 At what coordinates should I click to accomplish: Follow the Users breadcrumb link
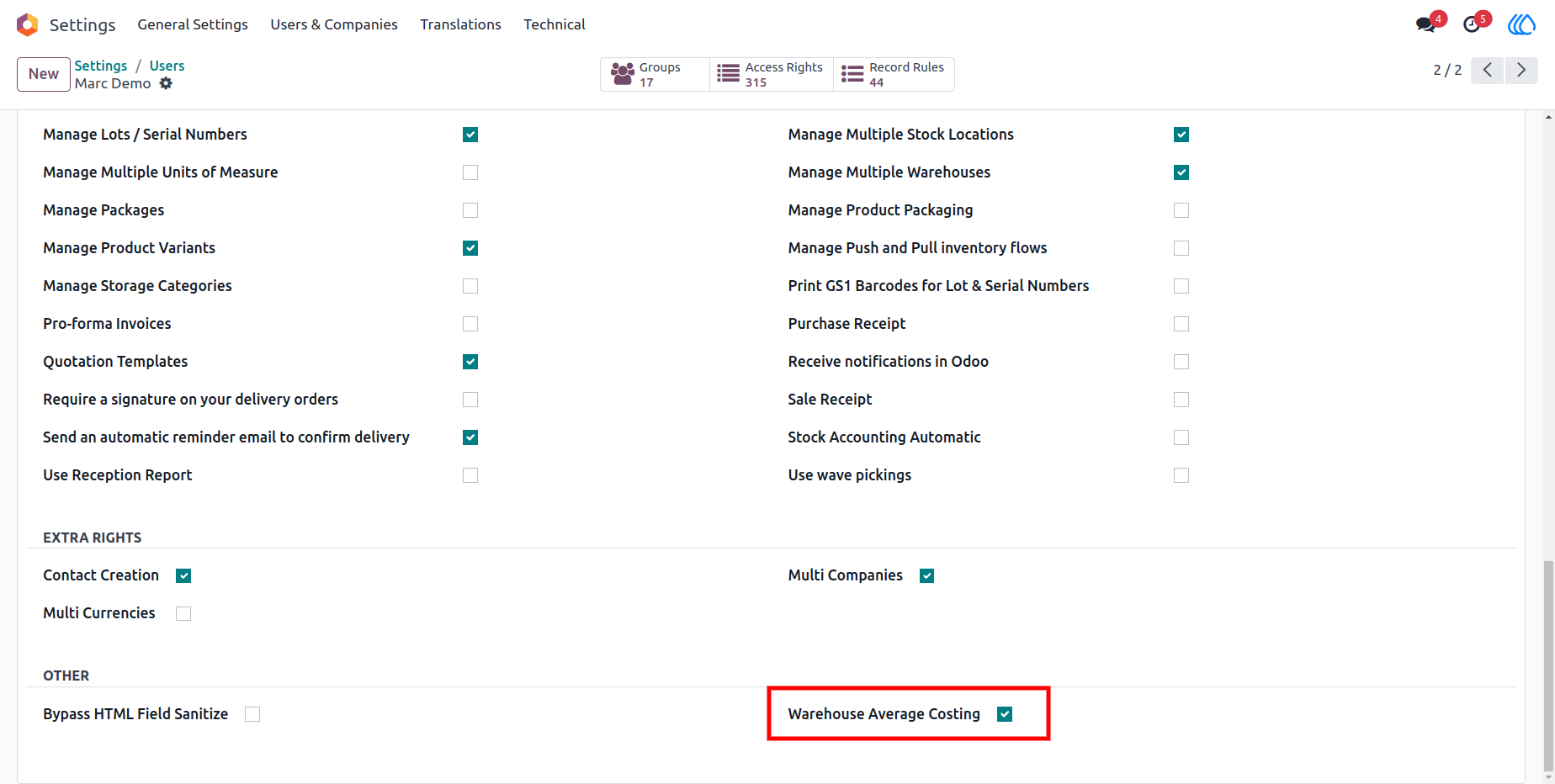pyautogui.click(x=167, y=66)
